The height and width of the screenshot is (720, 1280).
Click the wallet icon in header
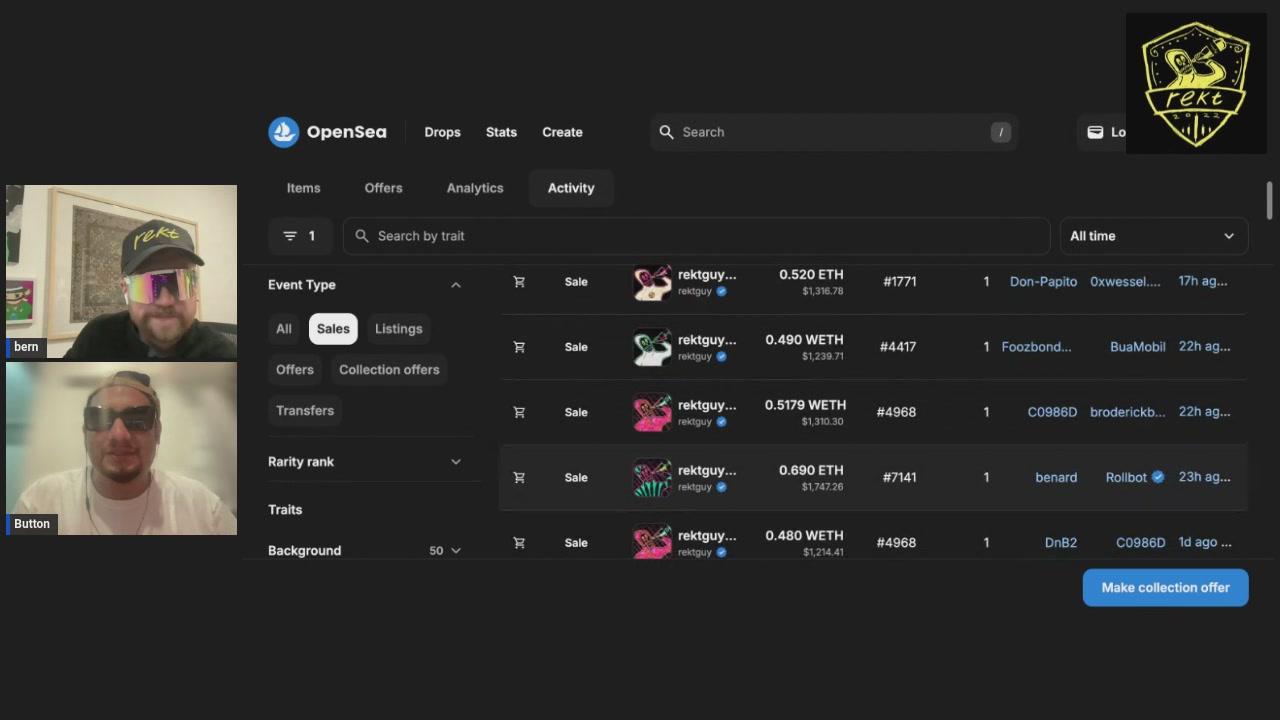(x=1095, y=132)
